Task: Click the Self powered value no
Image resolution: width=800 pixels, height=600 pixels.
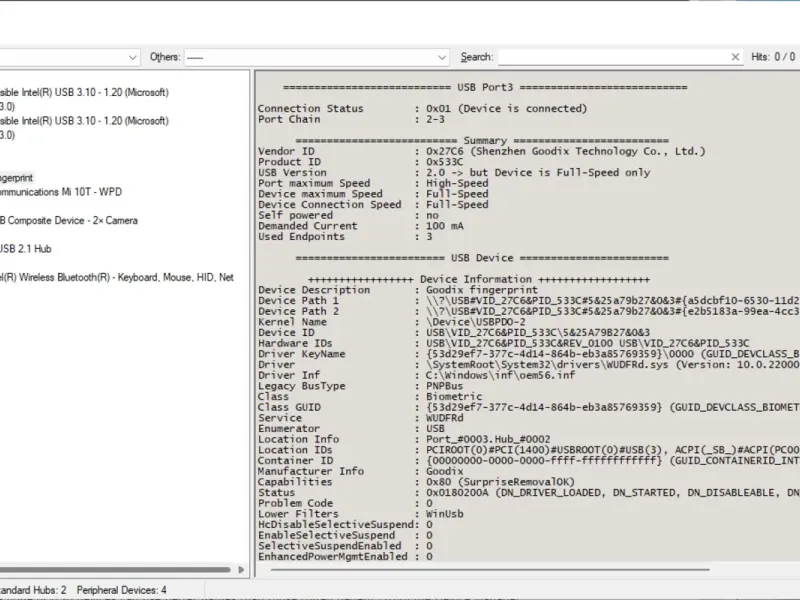Action: [x=432, y=215]
